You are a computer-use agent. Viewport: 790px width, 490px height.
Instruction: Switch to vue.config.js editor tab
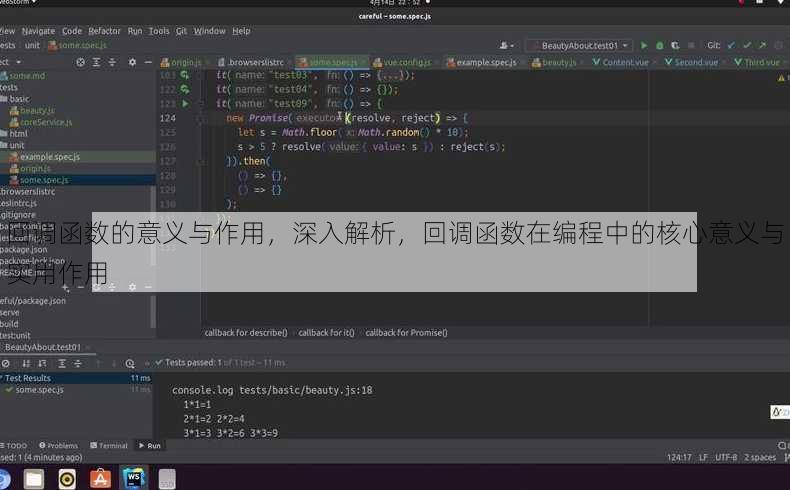click(x=402, y=62)
